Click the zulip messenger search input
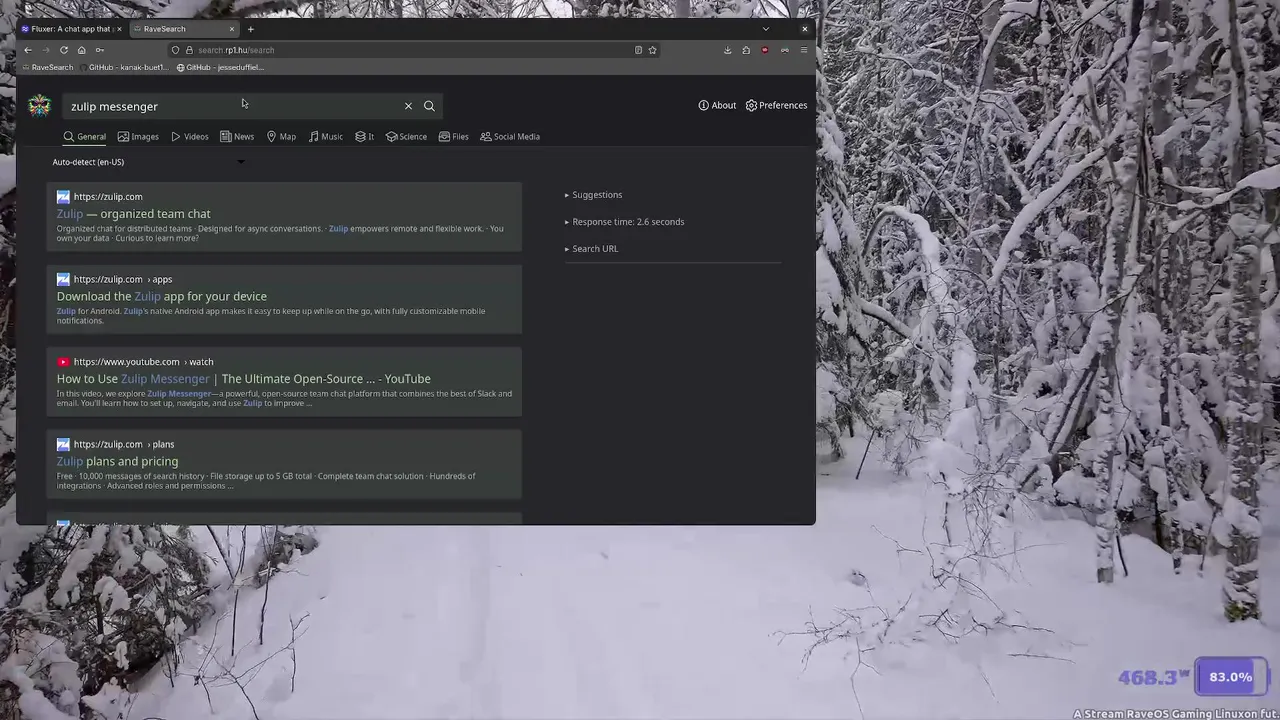 click(232, 106)
